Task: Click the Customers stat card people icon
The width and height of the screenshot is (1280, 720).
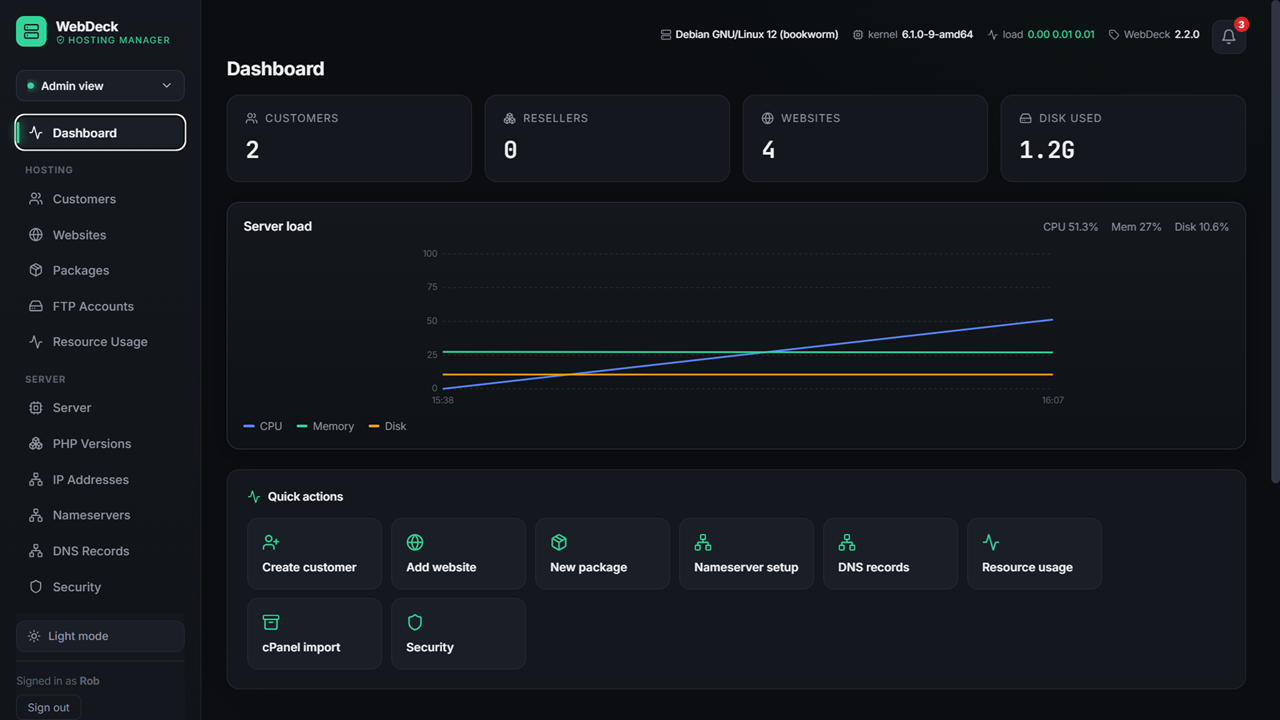Action: coord(251,118)
